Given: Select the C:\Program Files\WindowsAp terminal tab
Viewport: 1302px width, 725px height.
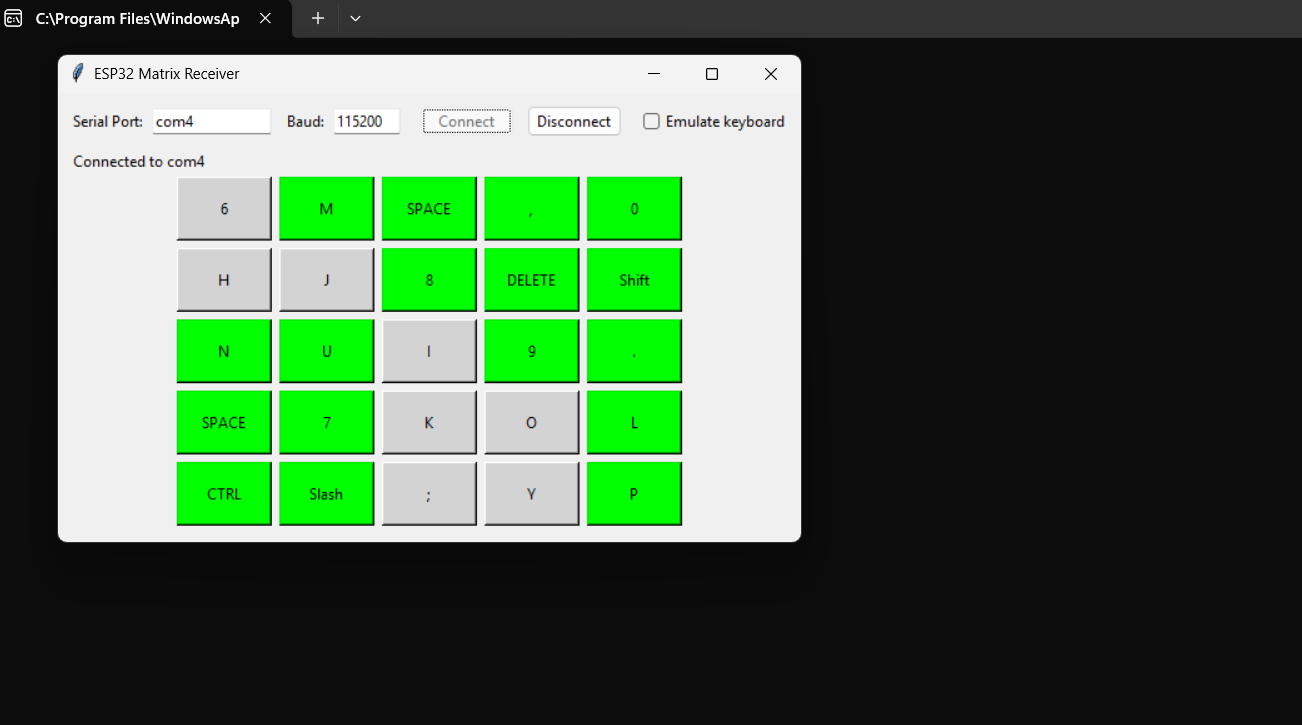Looking at the screenshot, I should click(137, 18).
